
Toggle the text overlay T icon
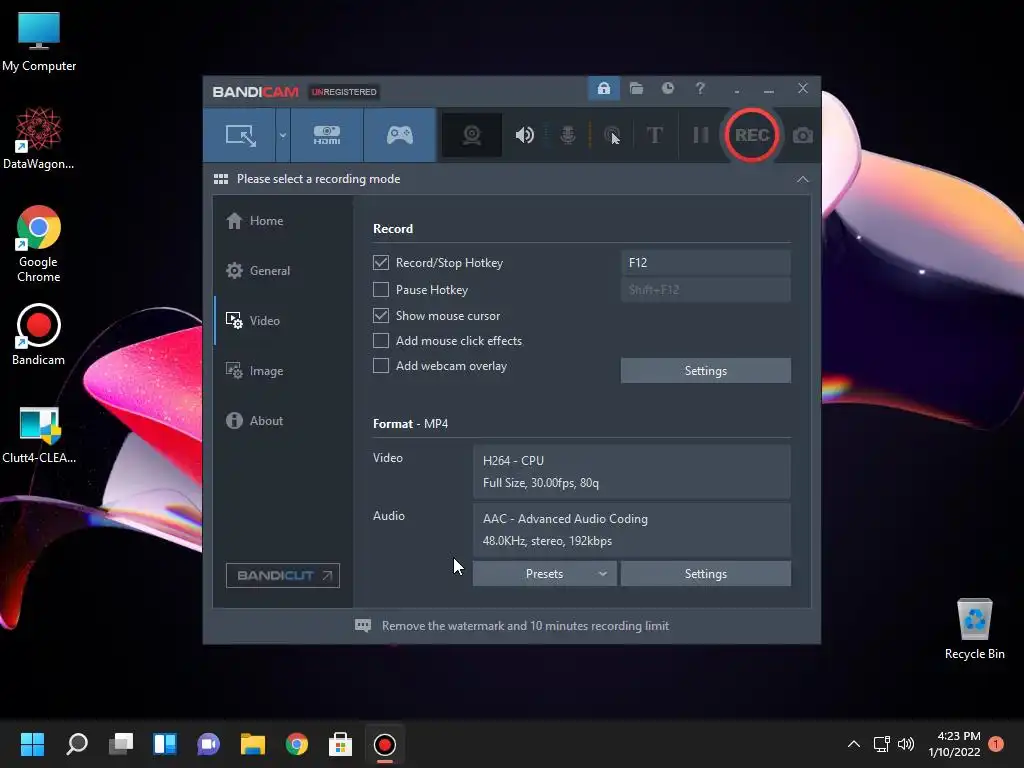tap(654, 135)
